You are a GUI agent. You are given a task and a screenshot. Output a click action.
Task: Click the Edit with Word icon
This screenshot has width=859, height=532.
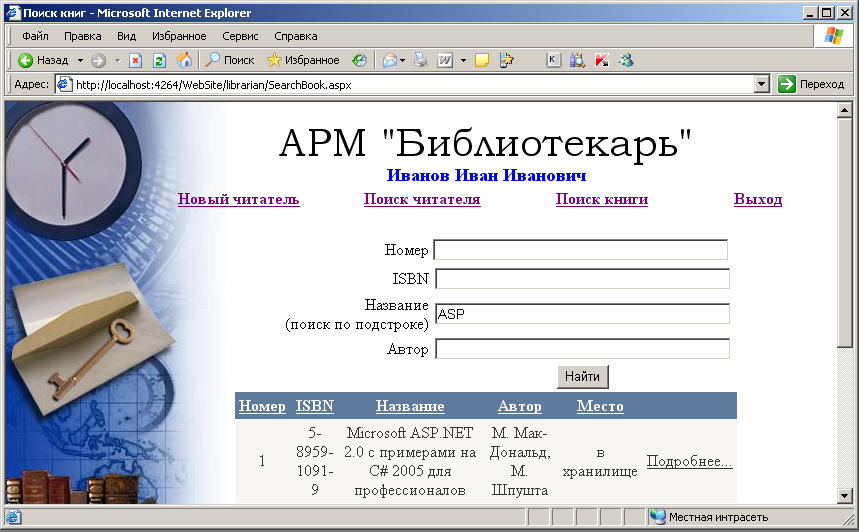[445, 60]
